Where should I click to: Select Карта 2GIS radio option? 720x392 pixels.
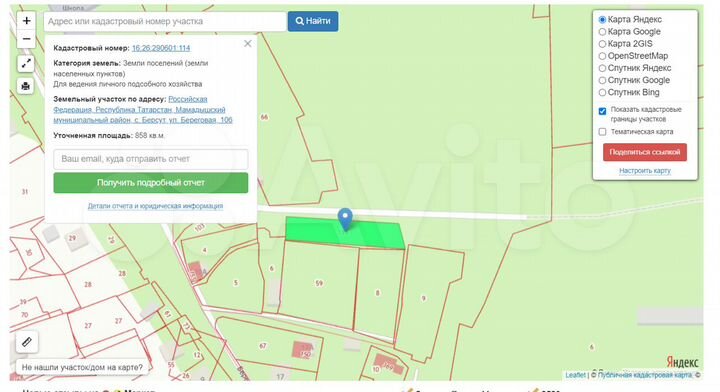(602, 44)
